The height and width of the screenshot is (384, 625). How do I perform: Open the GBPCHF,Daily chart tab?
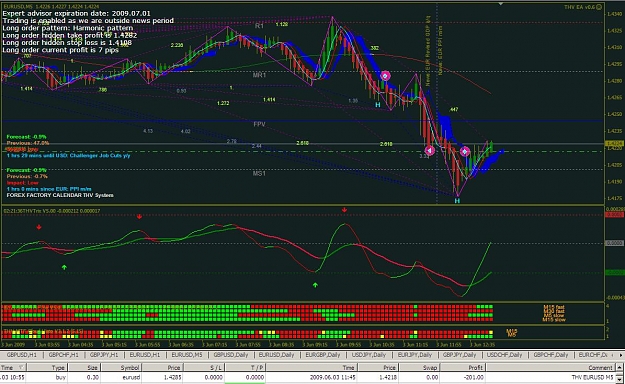point(551,354)
